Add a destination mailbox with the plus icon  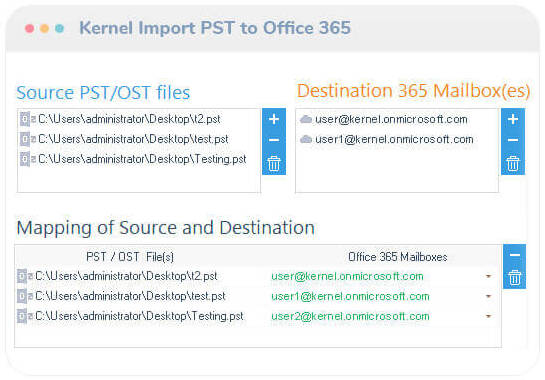[513, 119]
